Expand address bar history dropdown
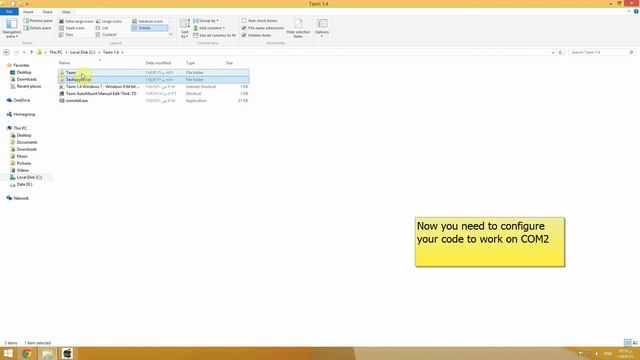 (x=553, y=52)
